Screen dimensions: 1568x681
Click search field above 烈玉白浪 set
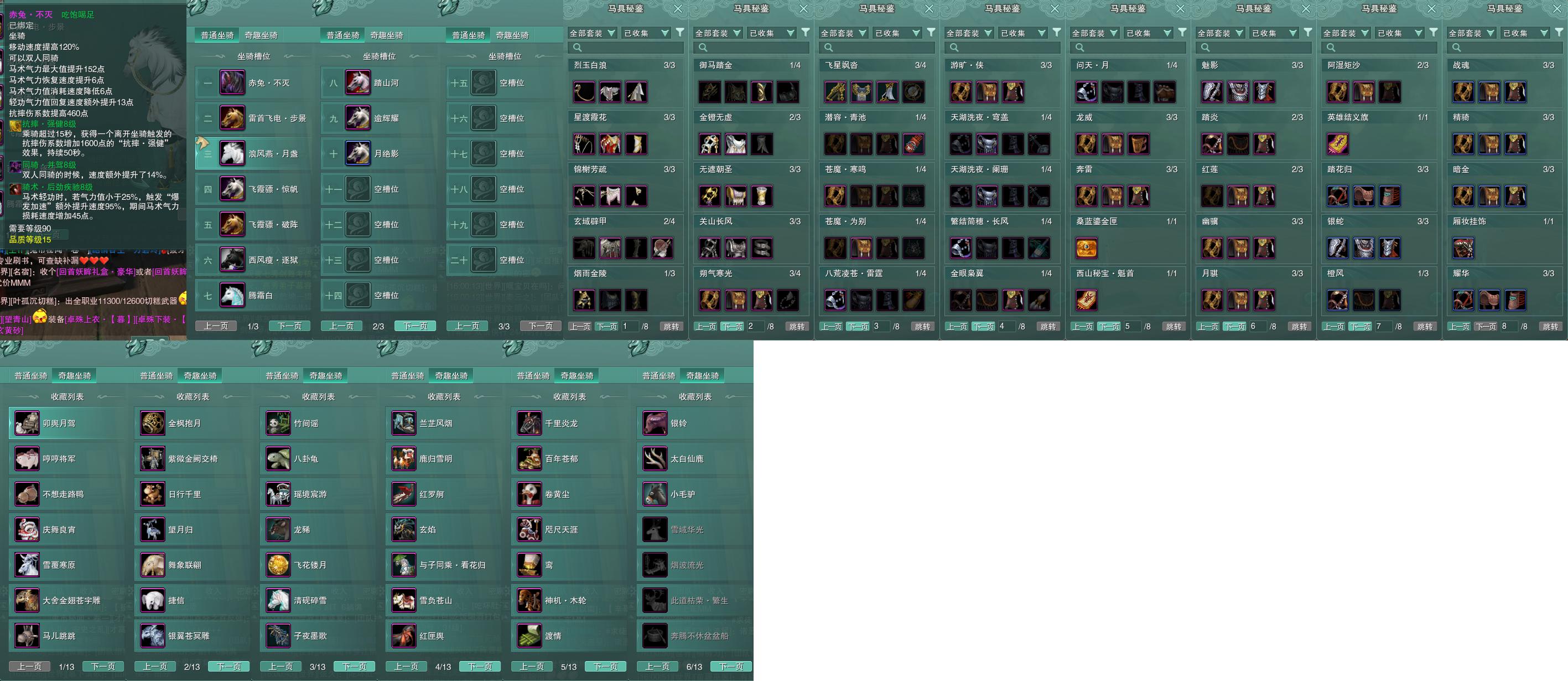point(626,48)
